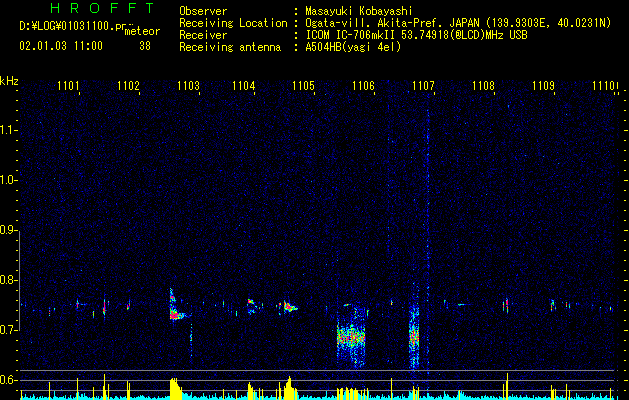
Task: Select observer name Masayuki Kobayashi
Action: coord(359,11)
